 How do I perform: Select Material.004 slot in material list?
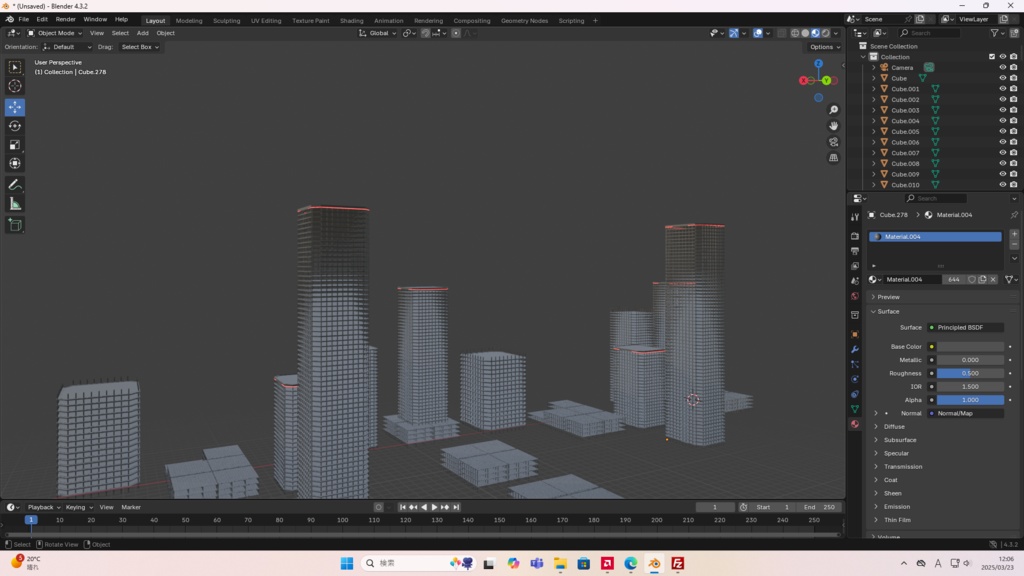936,237
